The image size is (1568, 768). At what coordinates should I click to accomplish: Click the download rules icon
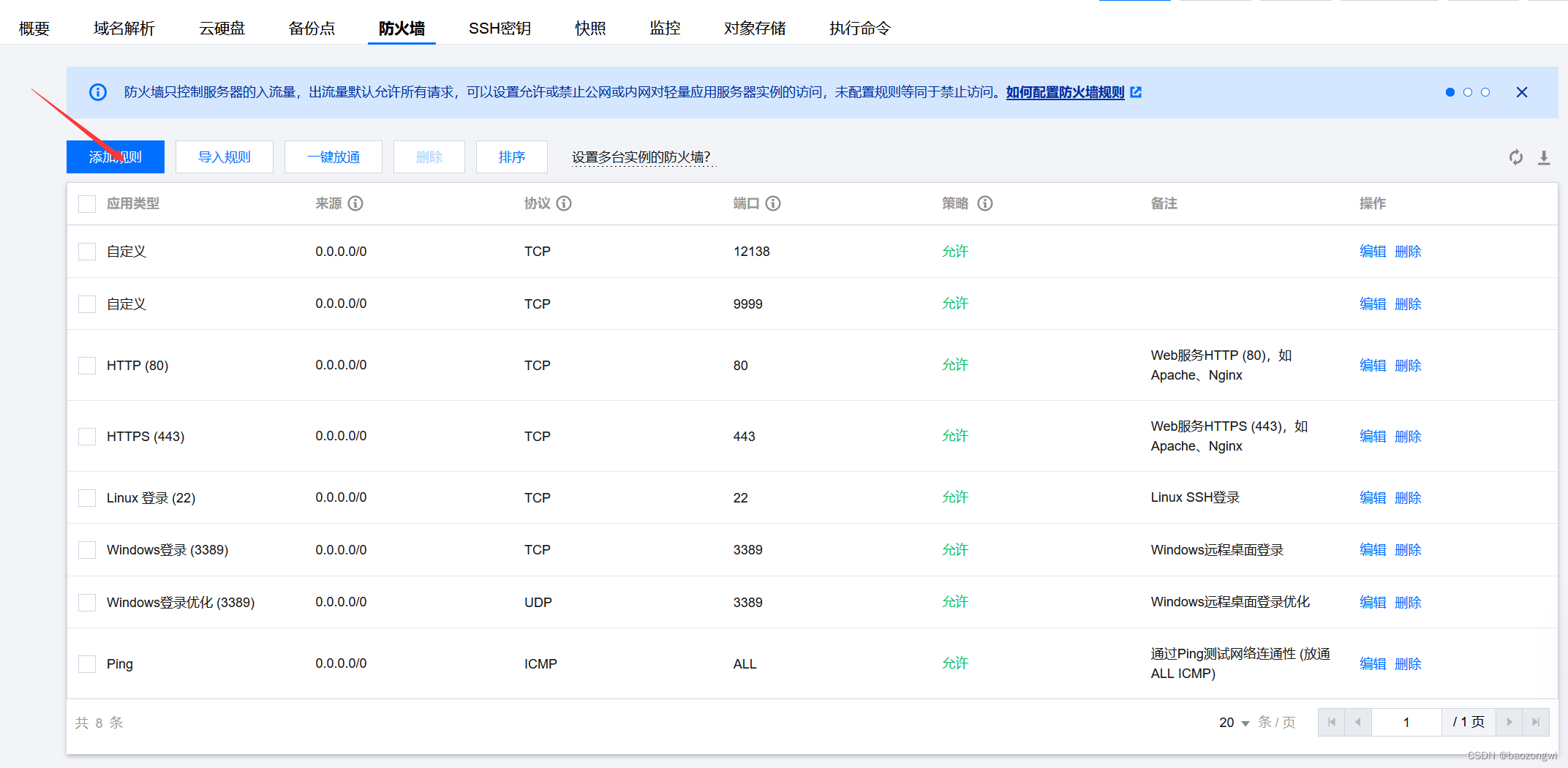(1544, 157)
